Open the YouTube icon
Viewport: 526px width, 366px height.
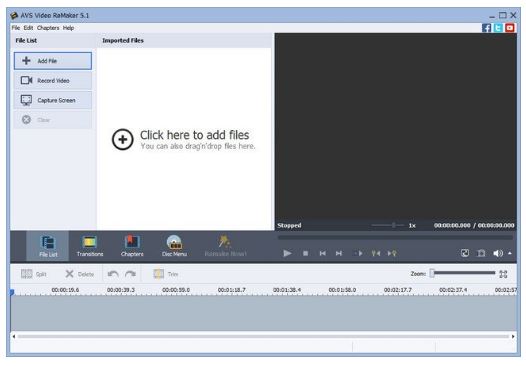coord(510,28)
